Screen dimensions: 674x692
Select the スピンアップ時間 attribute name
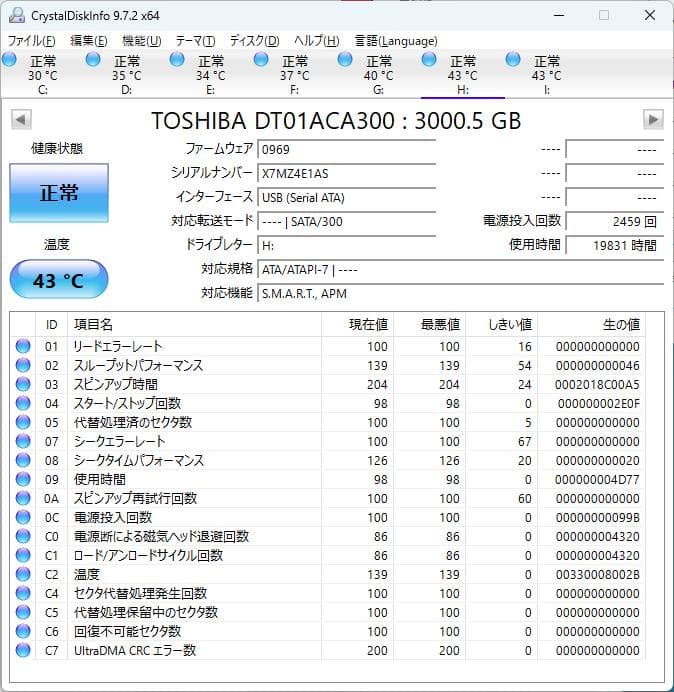pyautogui.click(x=116, y=384)
